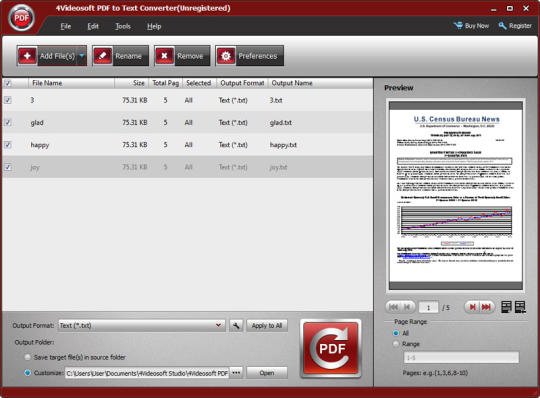Image resolution: width=540 pixels, height=398 pixels.
Task: Select the glad file name
Action: click(x=37, y=123)
